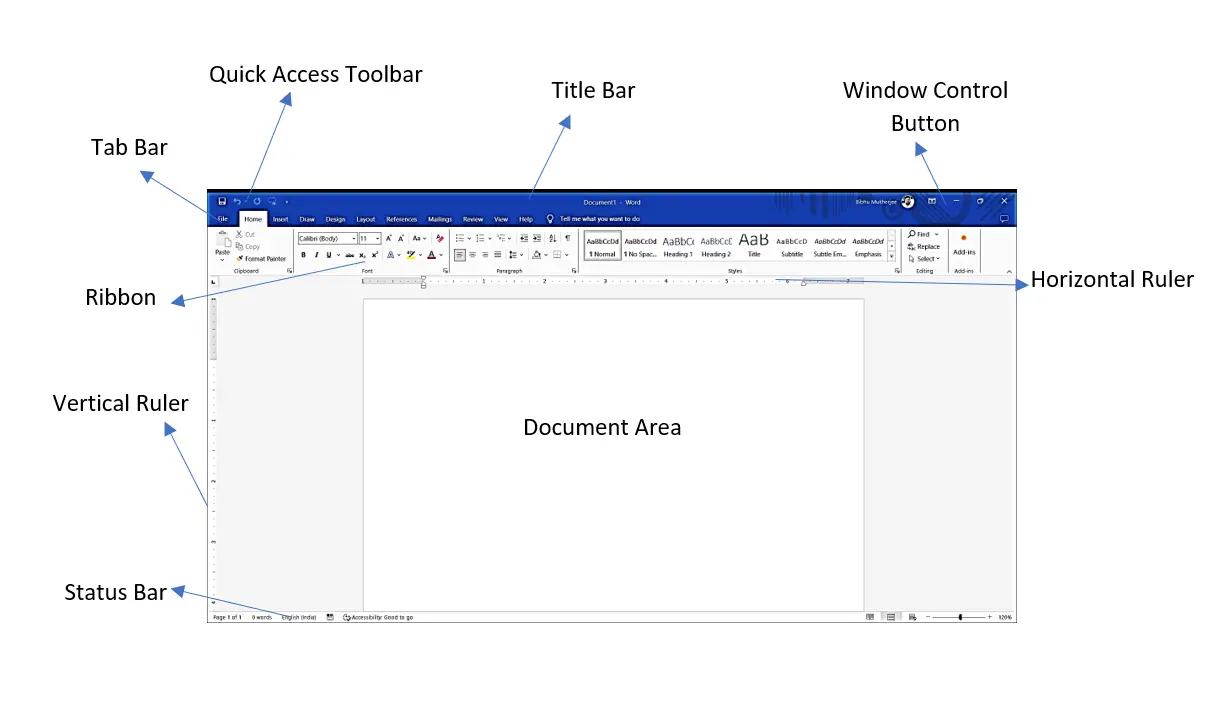The width and height of the screenshot is (1226, 706).
Task: Click the Comments speech bubble icon
Action: [1004, 219]
